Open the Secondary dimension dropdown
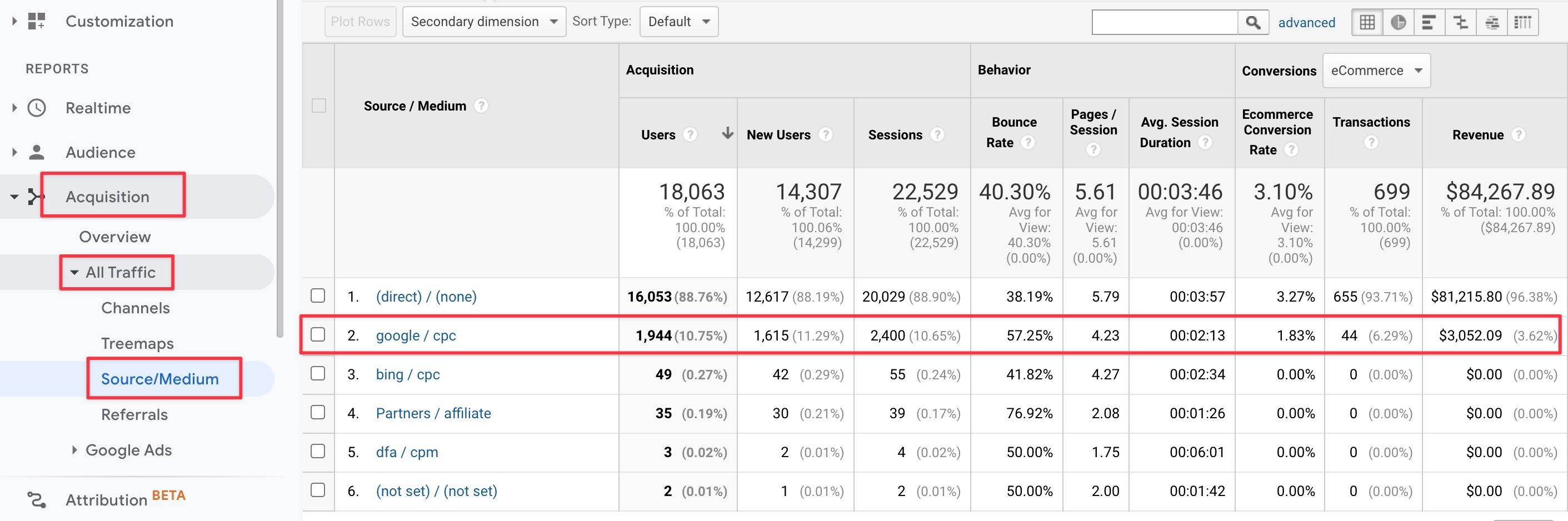 coord(484,22)
